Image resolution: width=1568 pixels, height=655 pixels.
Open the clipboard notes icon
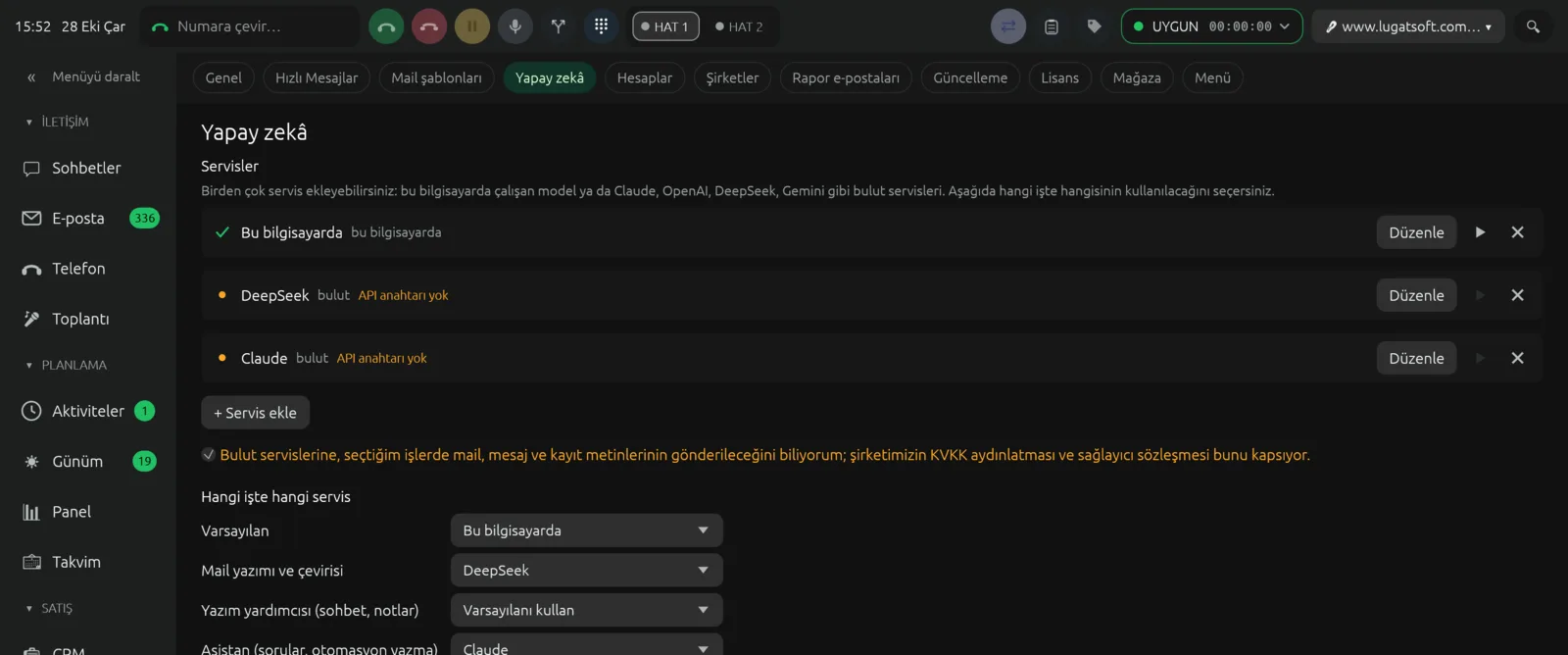[x=1052, y=26]
